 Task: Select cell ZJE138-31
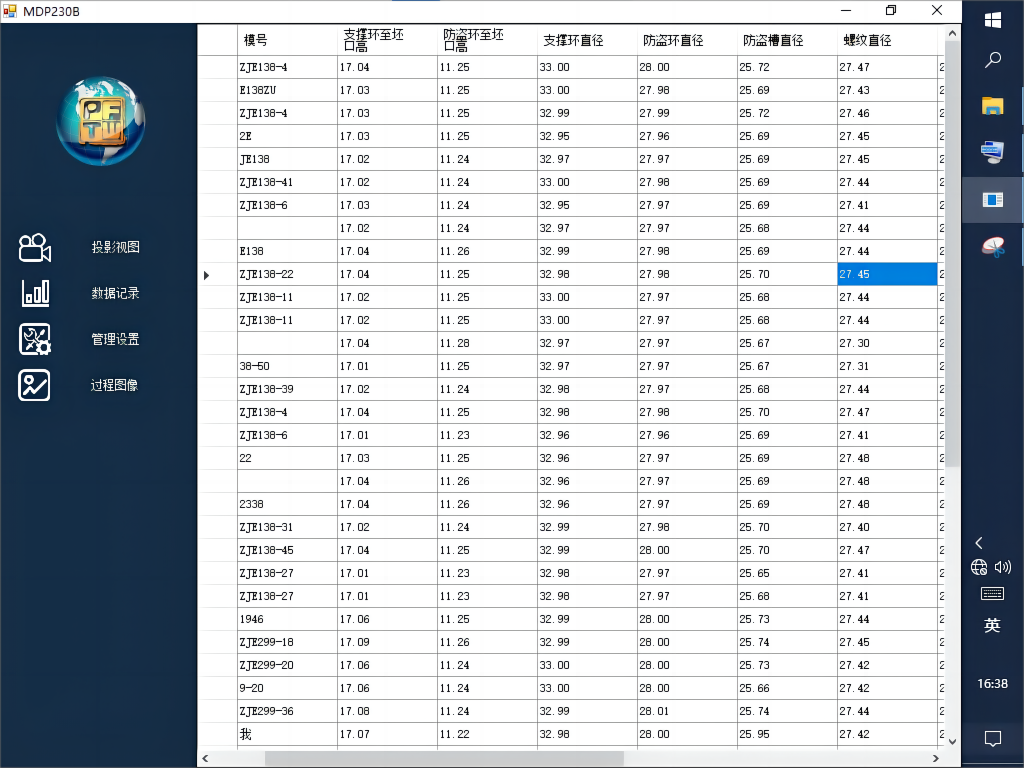tap(287, 527)
